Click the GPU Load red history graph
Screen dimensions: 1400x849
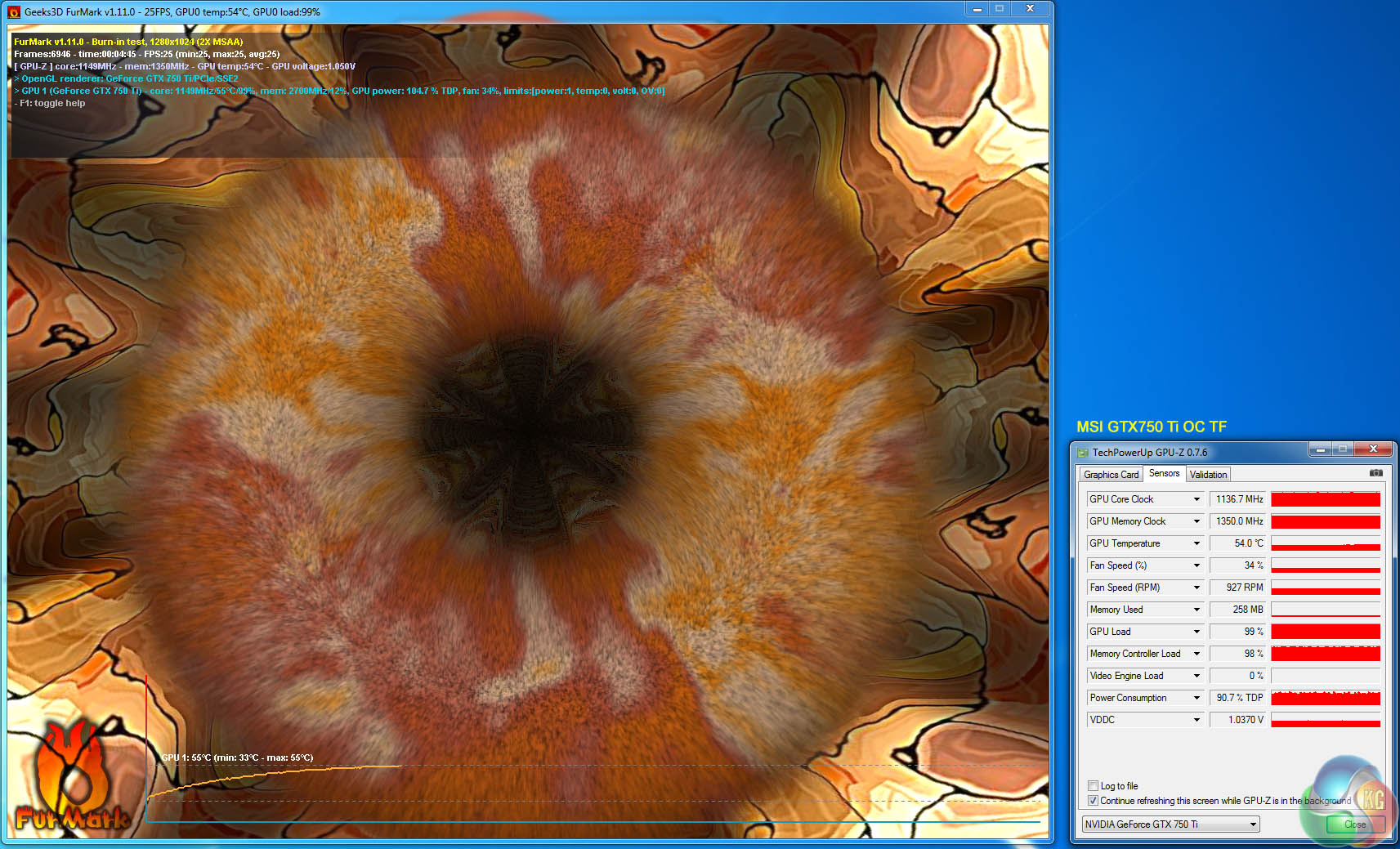pos(1325,632)
